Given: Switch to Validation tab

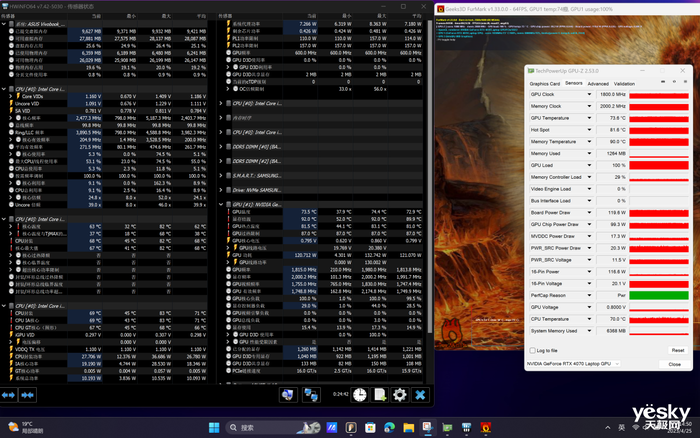Looking at the screenshot, I should click(x=624, y=83).
